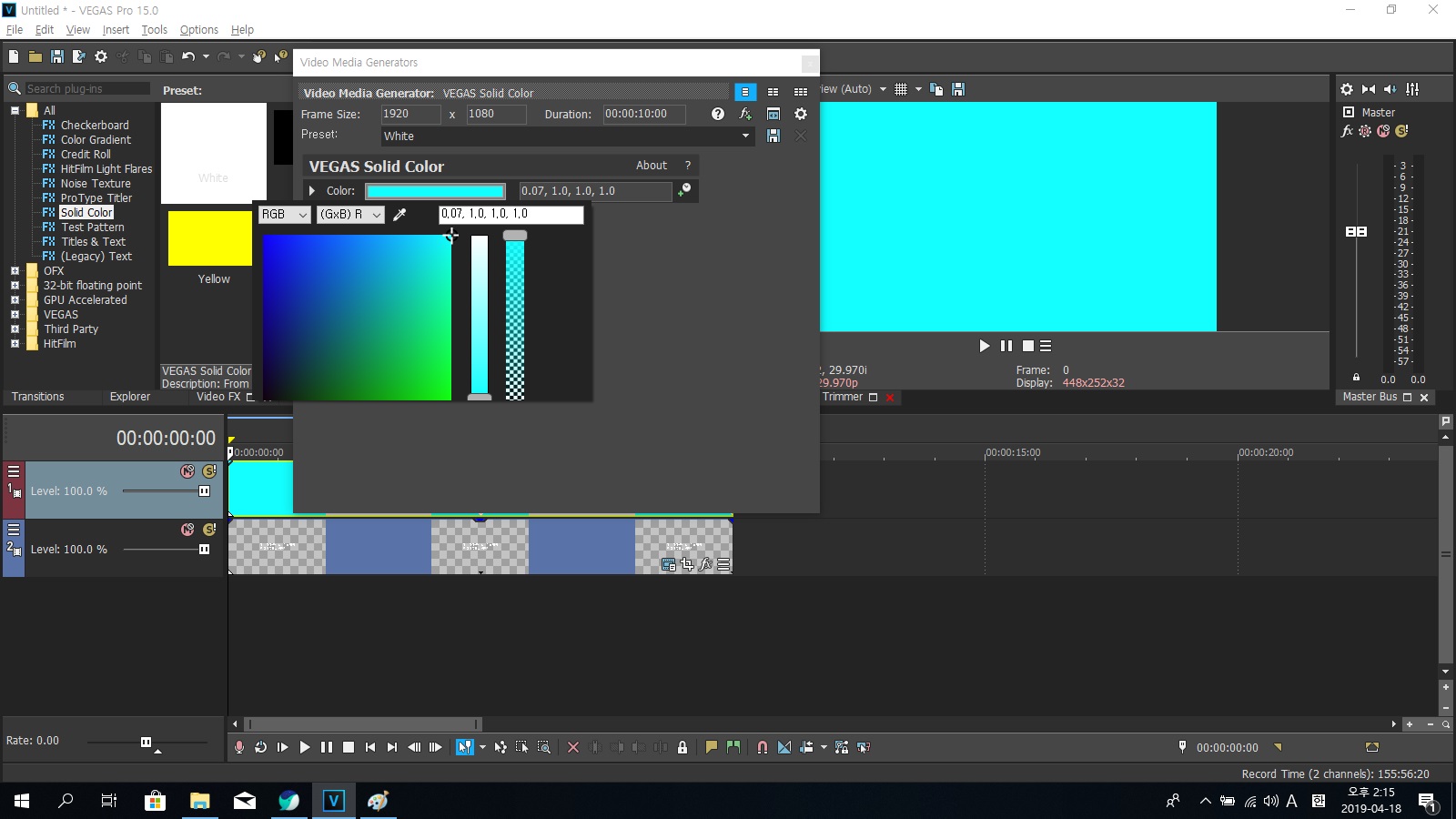Open the preview overlays grid icon

pyautogui.click(x=901, y=89)
